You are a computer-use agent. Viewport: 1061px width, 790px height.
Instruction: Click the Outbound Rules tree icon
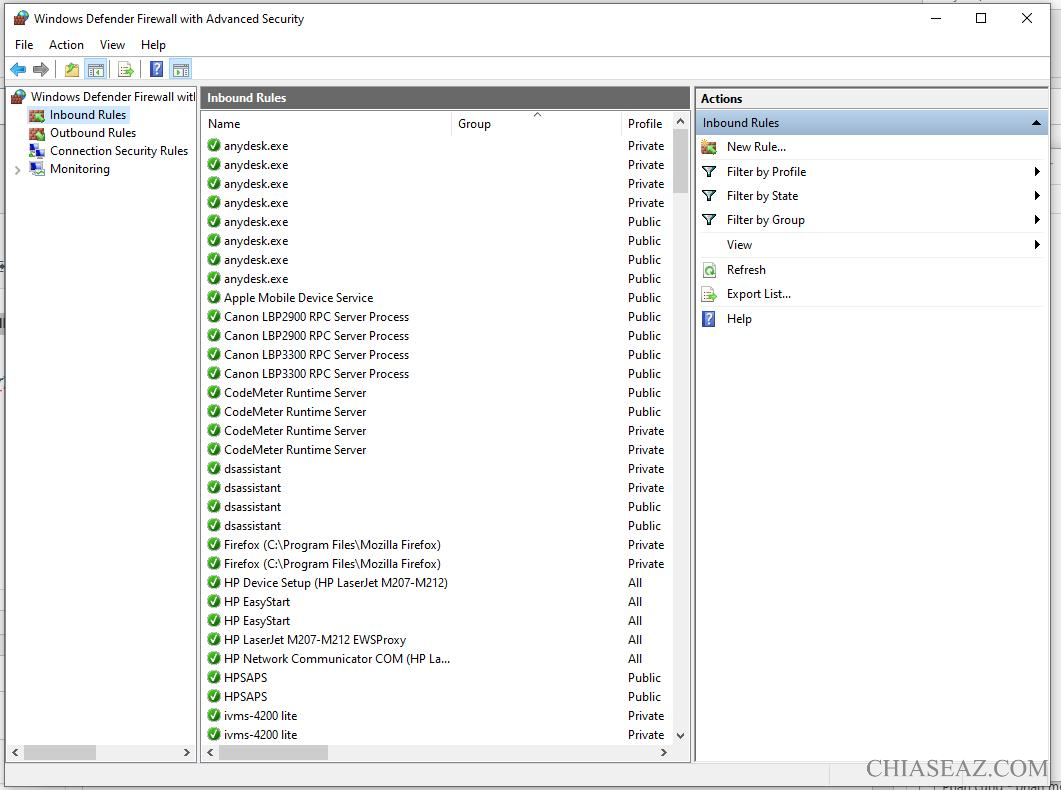point(37,133)
